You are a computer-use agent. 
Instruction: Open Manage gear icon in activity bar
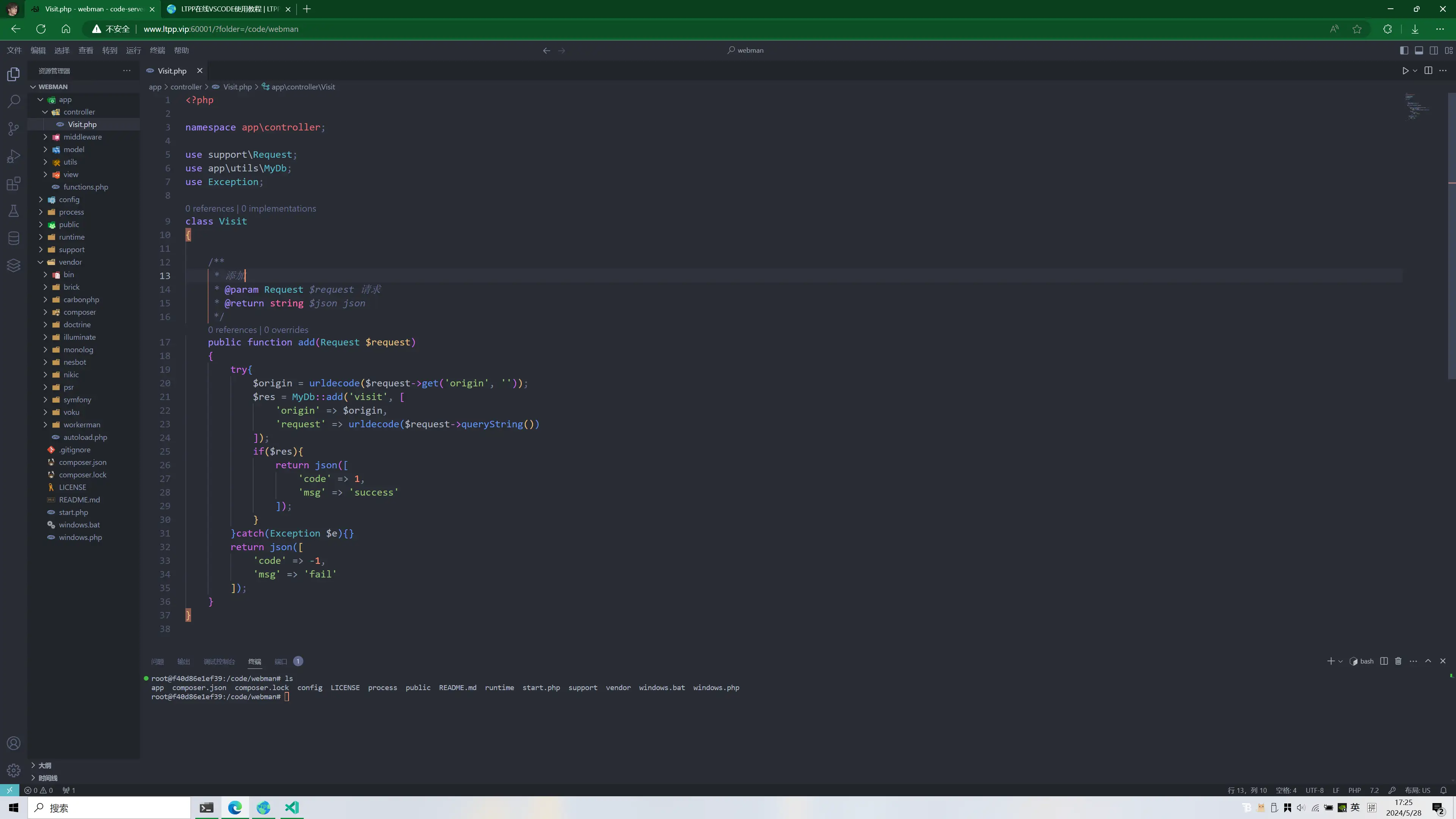[x=14, y=770]
